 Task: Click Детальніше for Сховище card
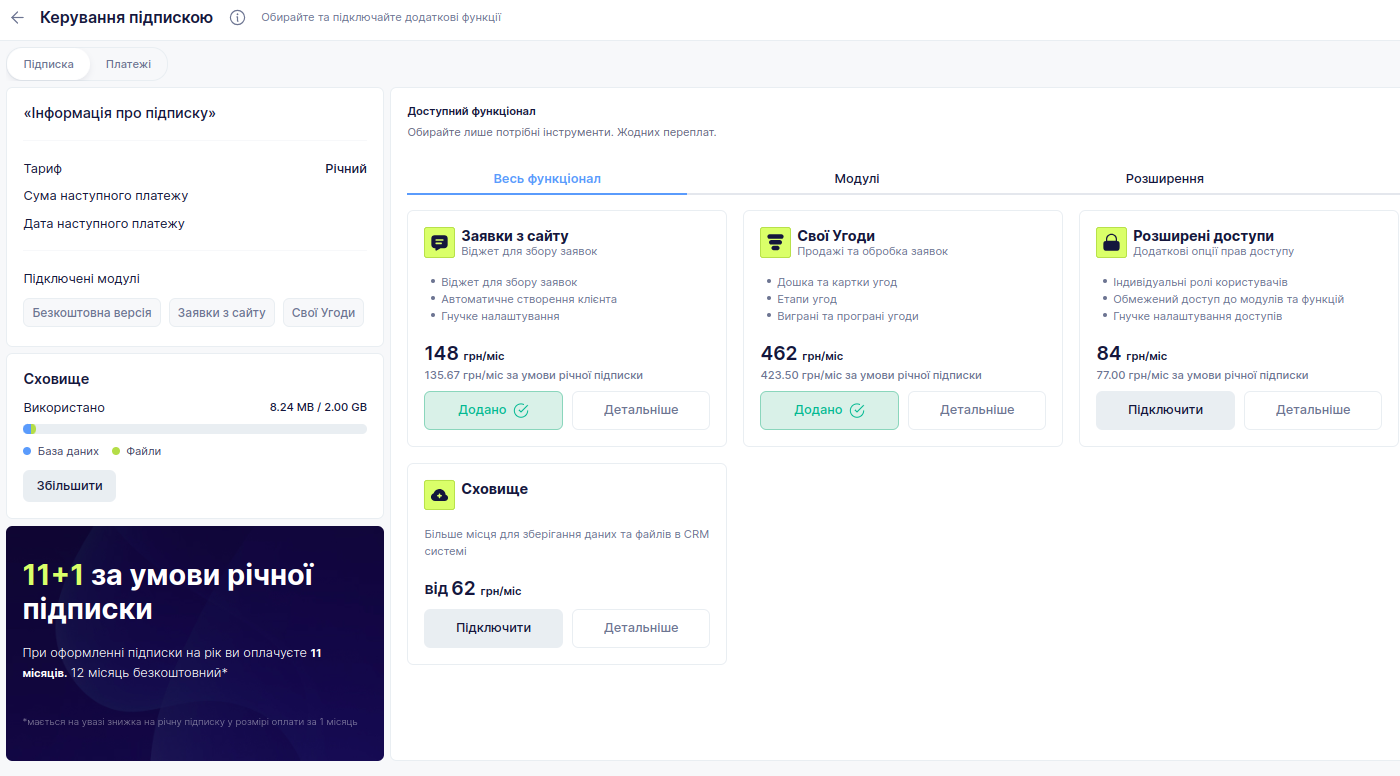click(x=641, y=628)
